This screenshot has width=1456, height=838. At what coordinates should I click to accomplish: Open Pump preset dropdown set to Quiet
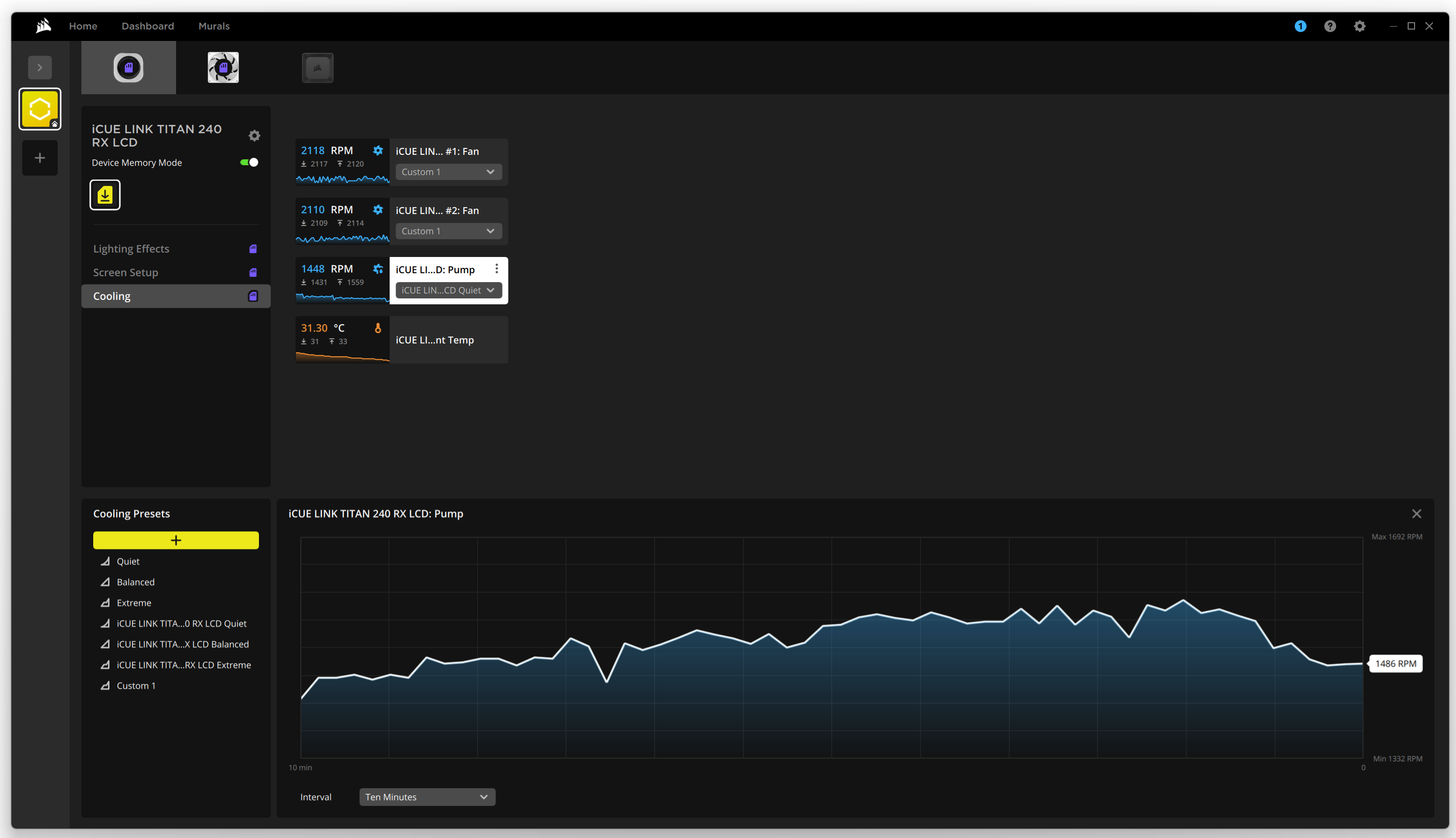[x=448, y=291]
